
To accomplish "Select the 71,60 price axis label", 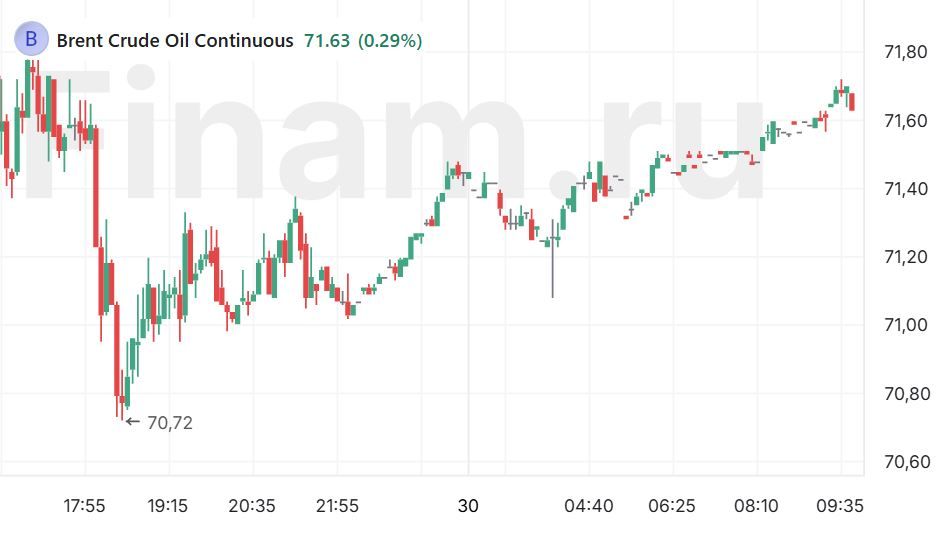I will tap(907, 121).
